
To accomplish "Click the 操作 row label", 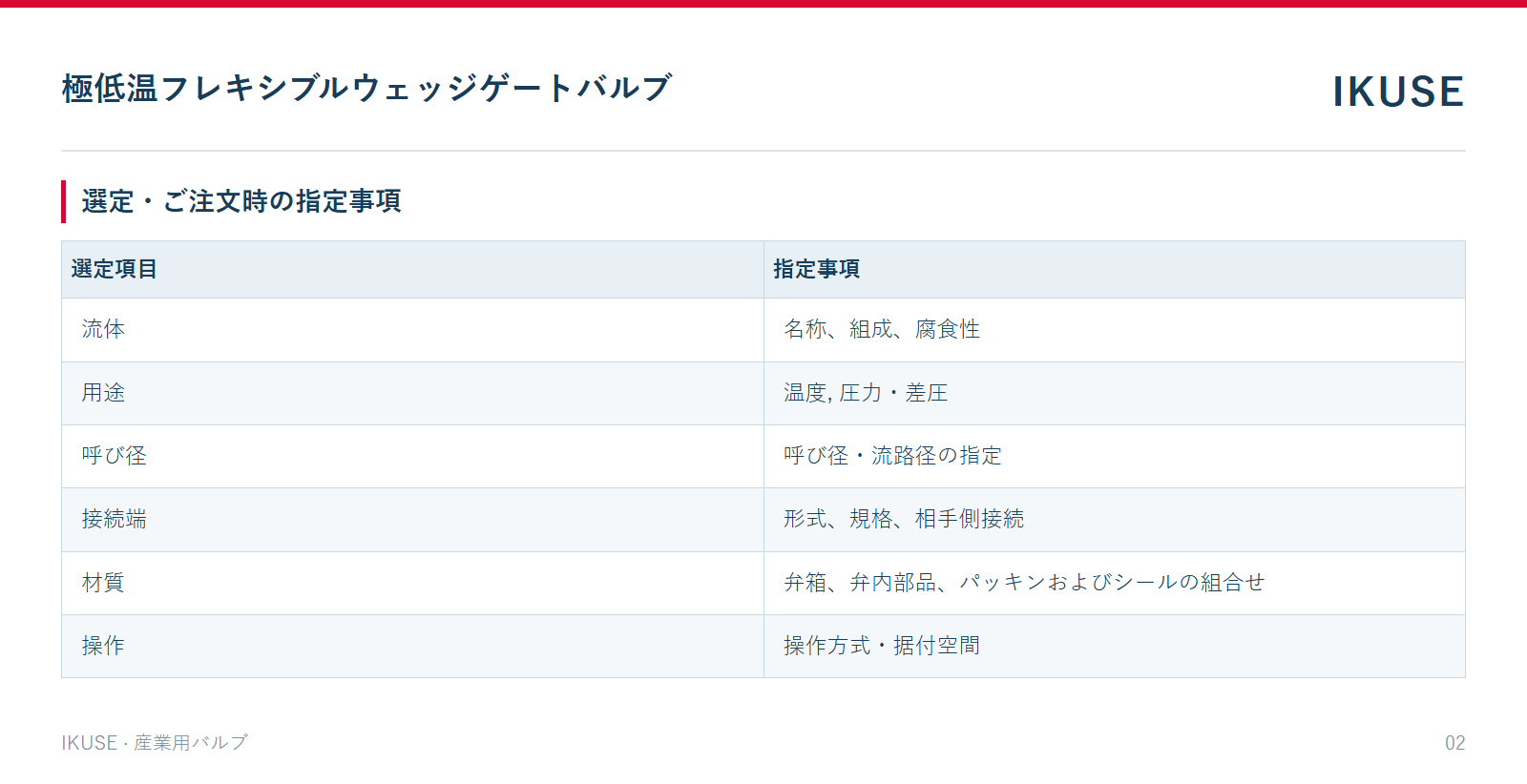I will click(x=103, y=646).
